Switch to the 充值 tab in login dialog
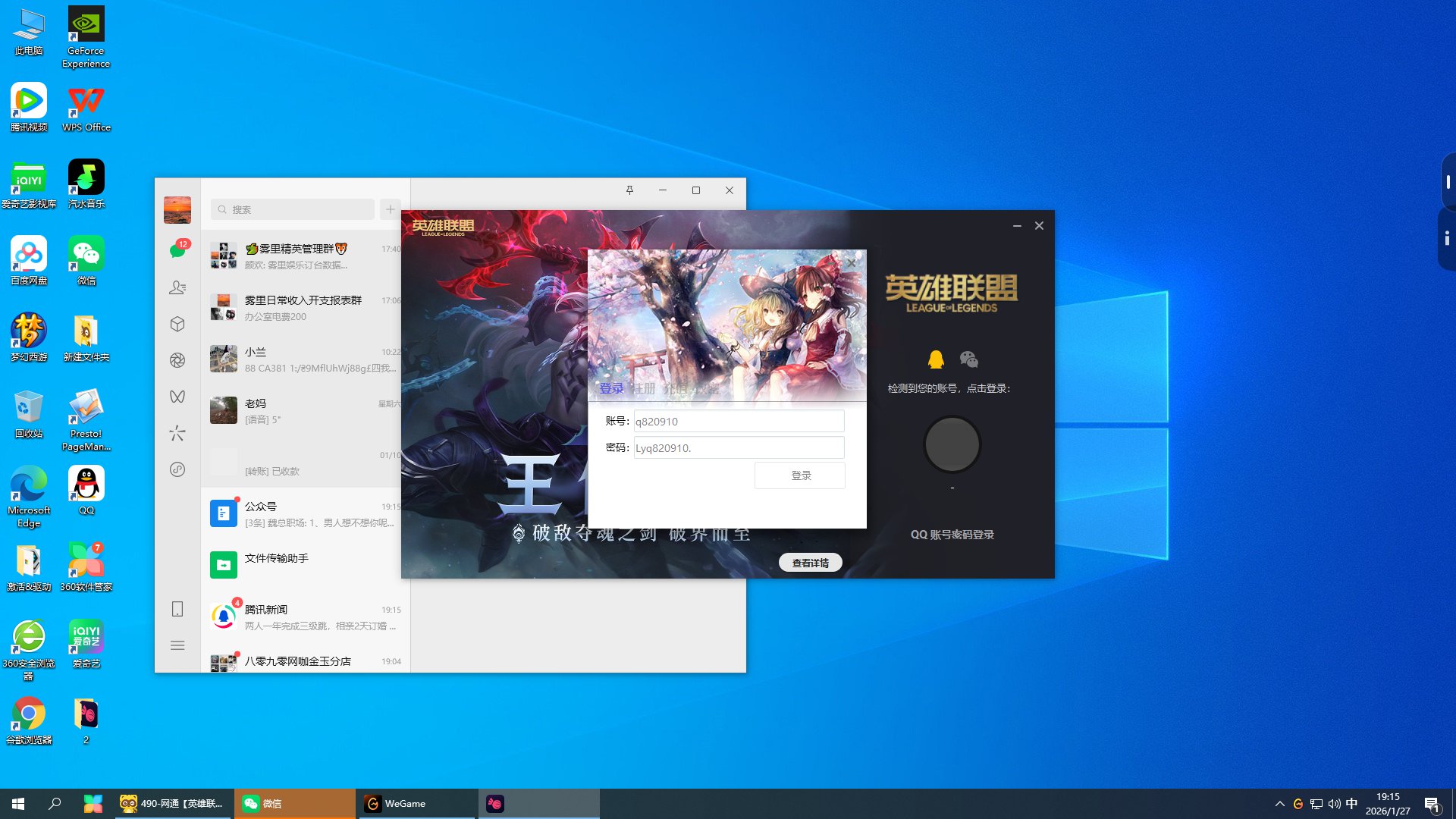This screenshot has height=819, width=1456. (675, 389)
